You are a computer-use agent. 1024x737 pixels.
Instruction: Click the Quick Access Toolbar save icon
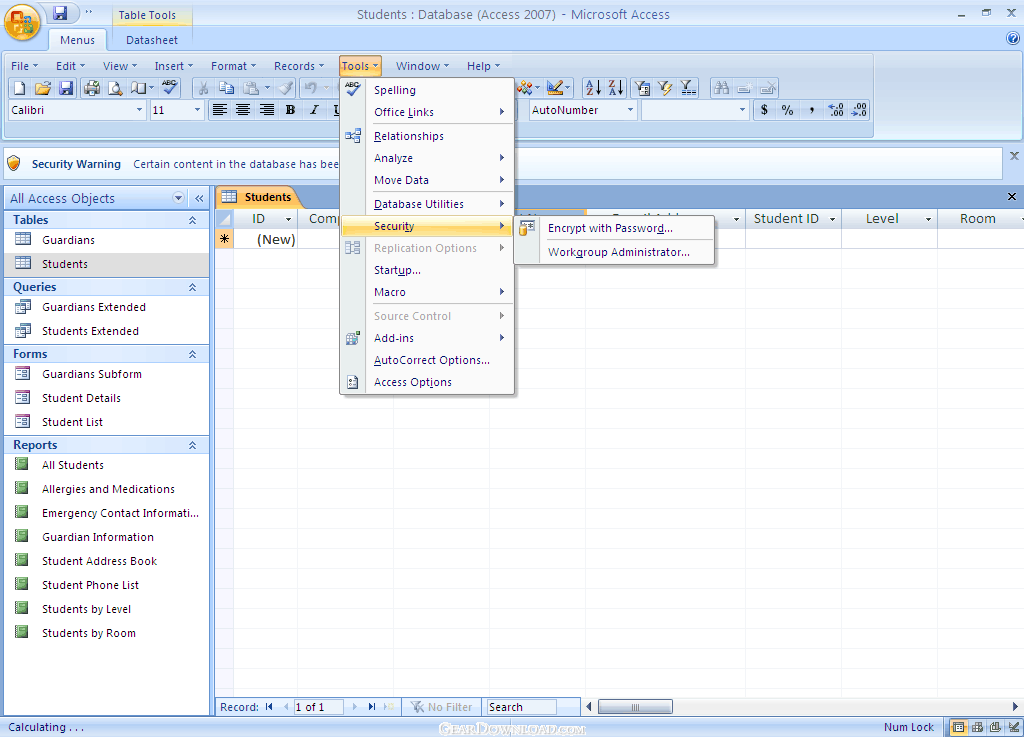coord(60,13)
